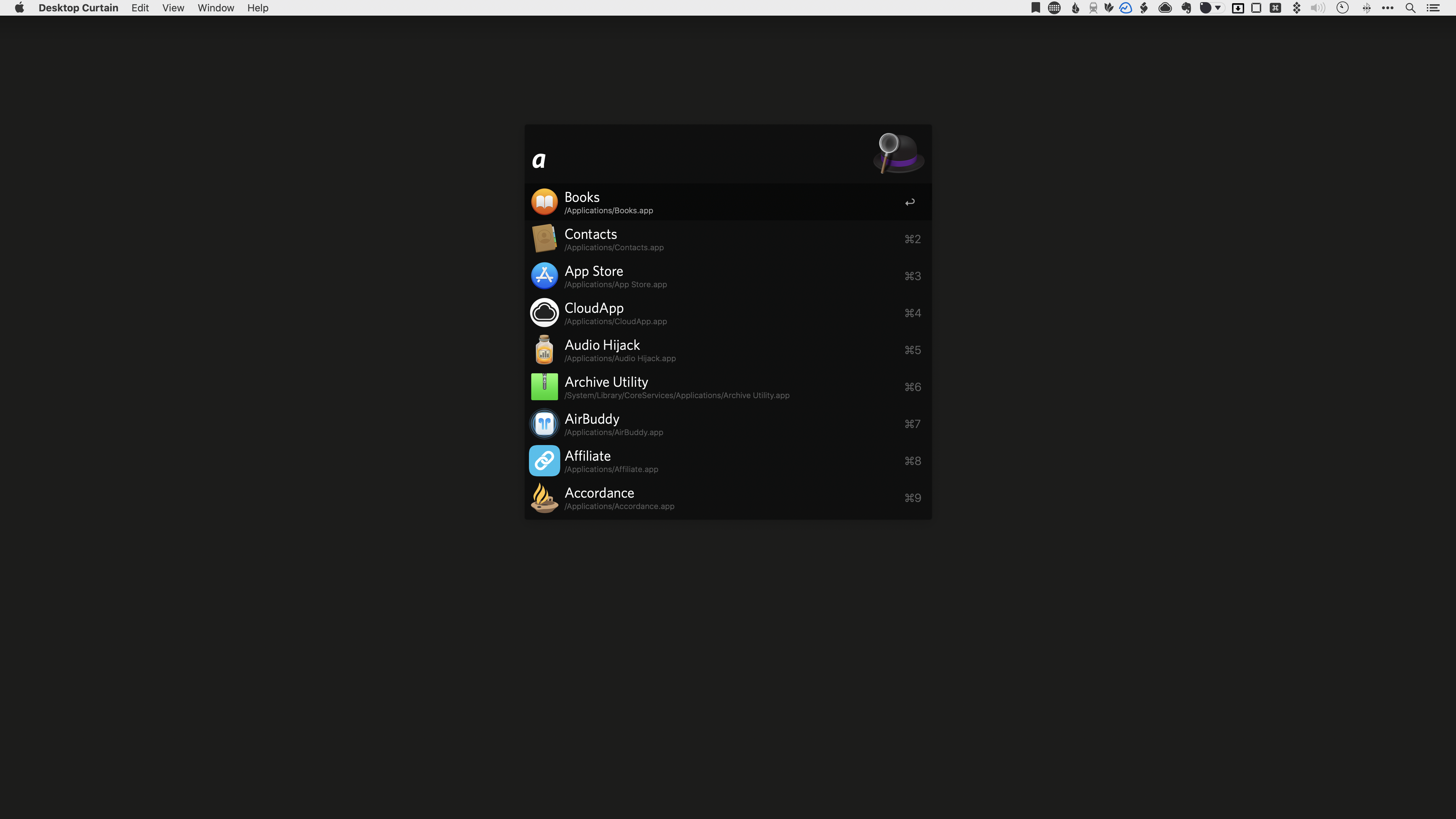The image size is (1456, 819).
Task: Click the Accordance flame lamp icon
Action: (x=544, y=498)
